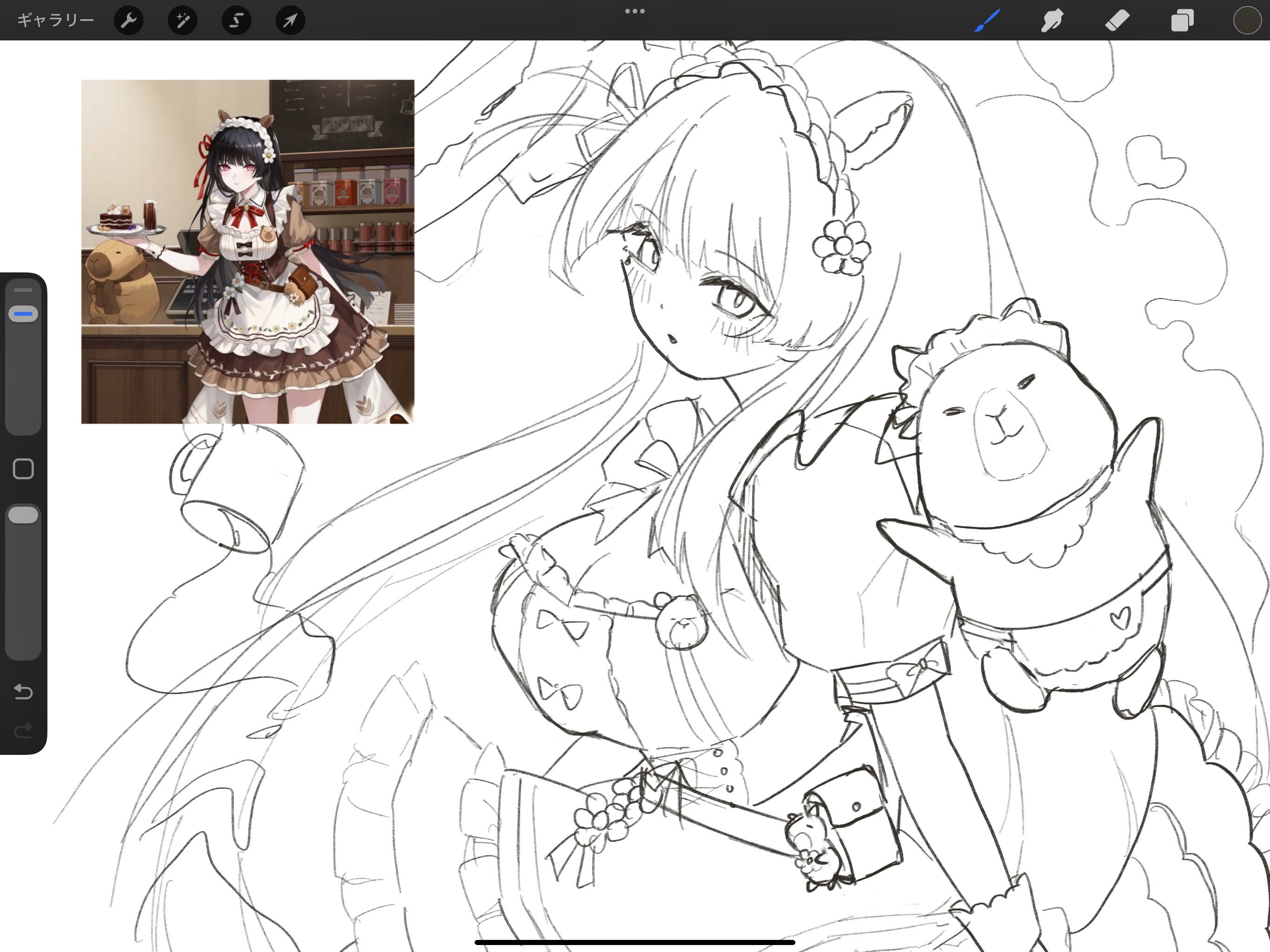
Task: Tap the brush size slider handle
Action: click(x=24, y=314)
